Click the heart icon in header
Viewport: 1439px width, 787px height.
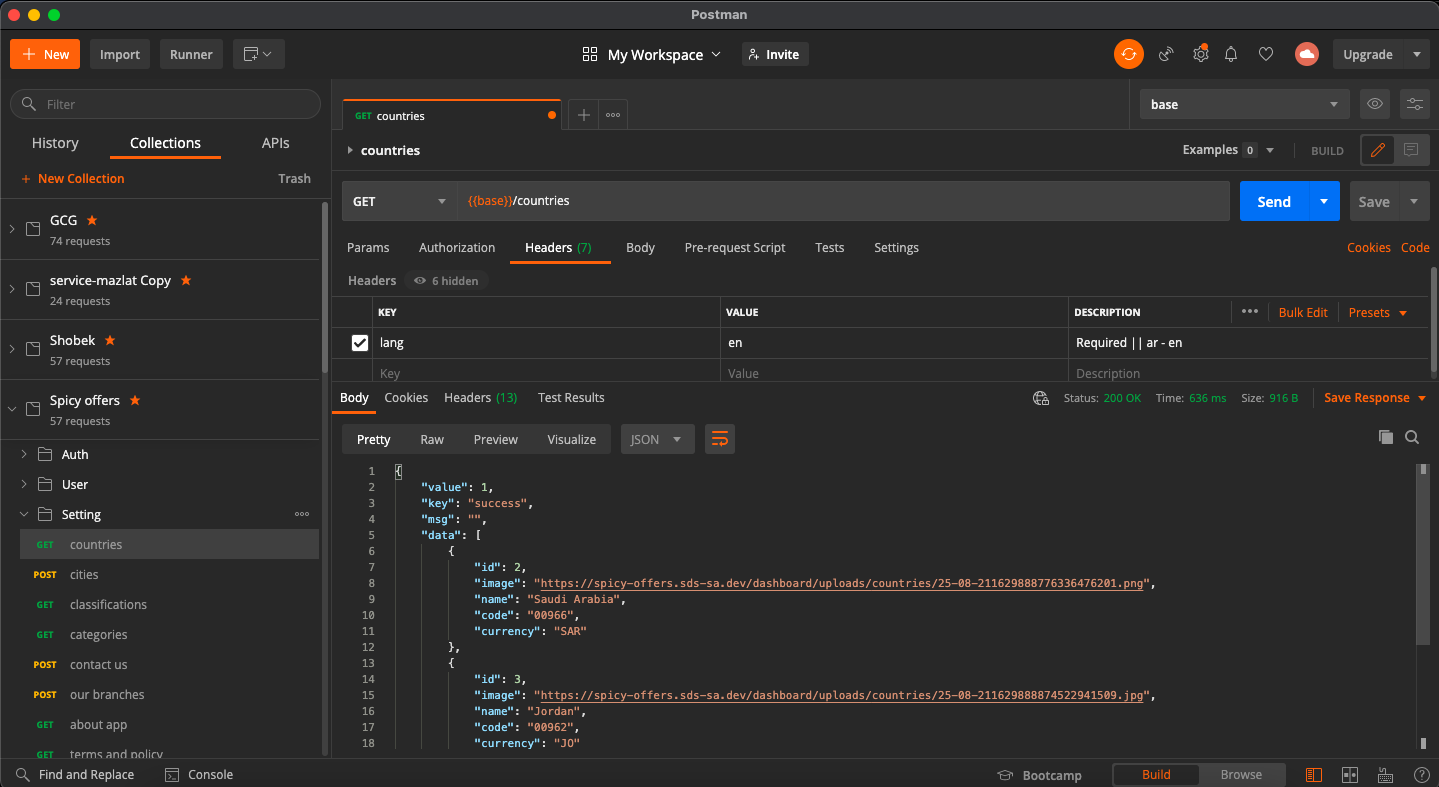pos(1266,54)
